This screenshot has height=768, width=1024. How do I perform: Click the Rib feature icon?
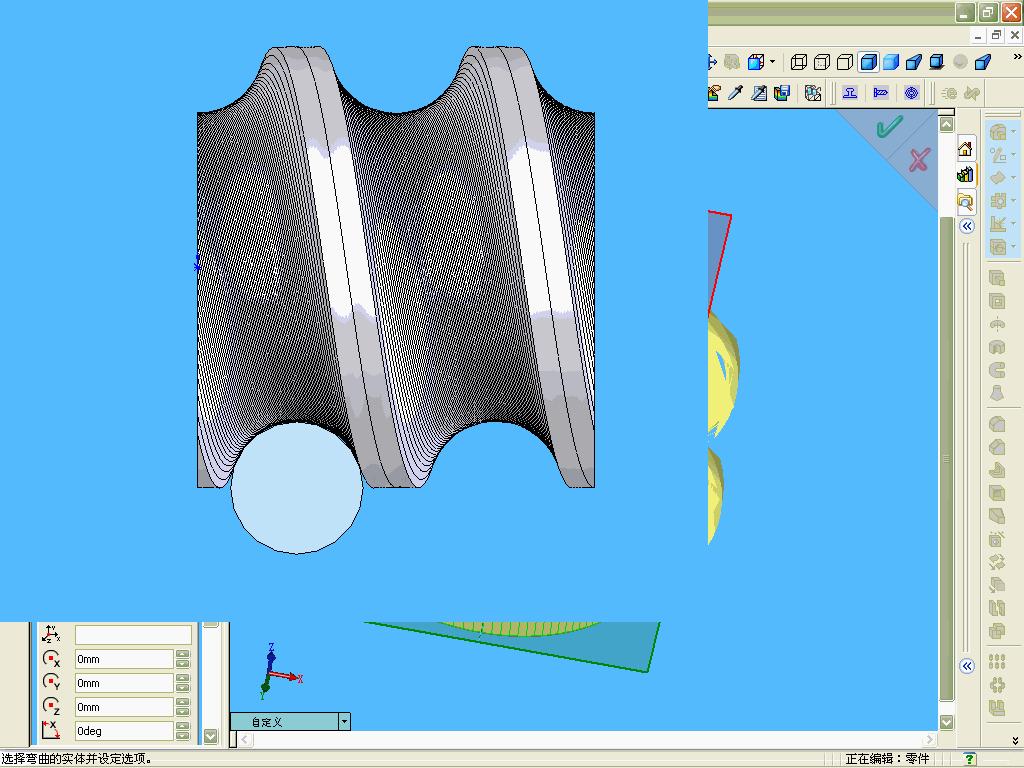(997, 470)
